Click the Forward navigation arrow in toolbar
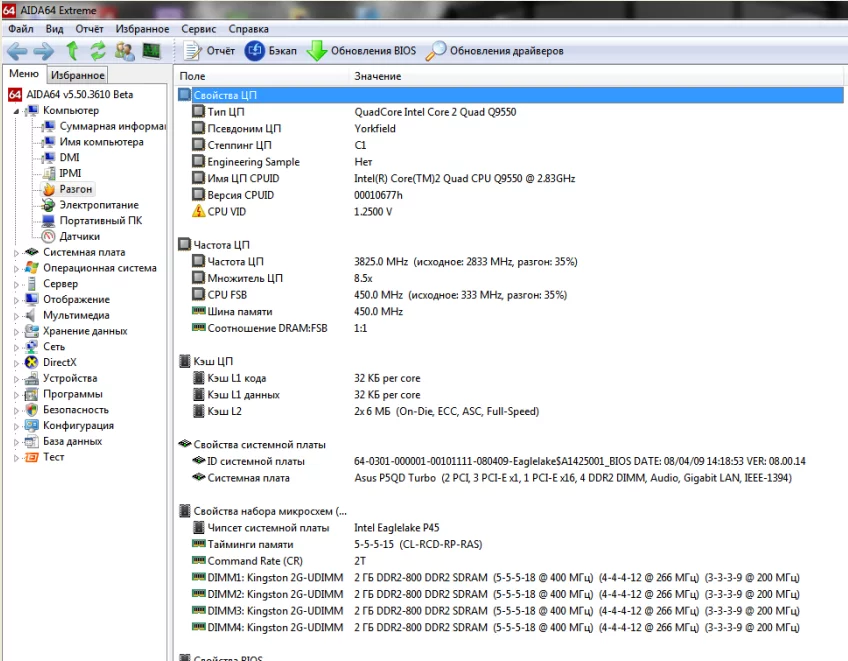848x661 pixels. click(x=44, y=51)
